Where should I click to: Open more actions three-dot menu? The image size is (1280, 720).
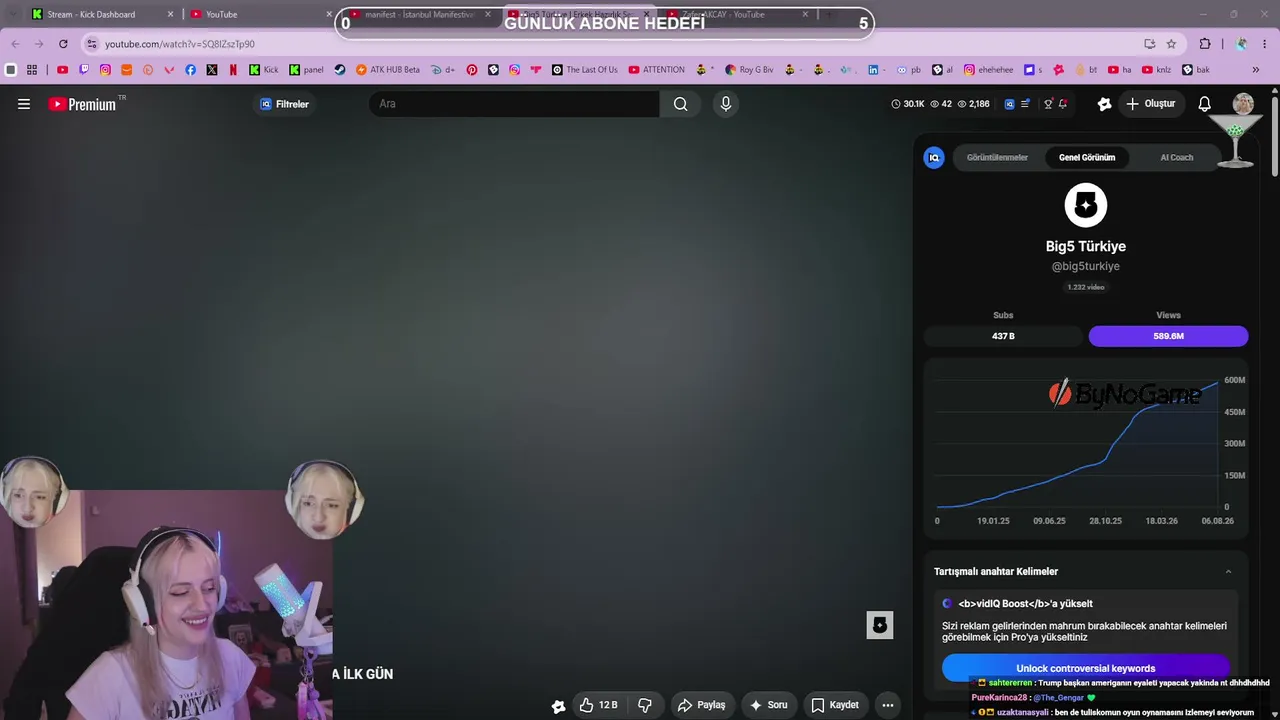(887, 705)
